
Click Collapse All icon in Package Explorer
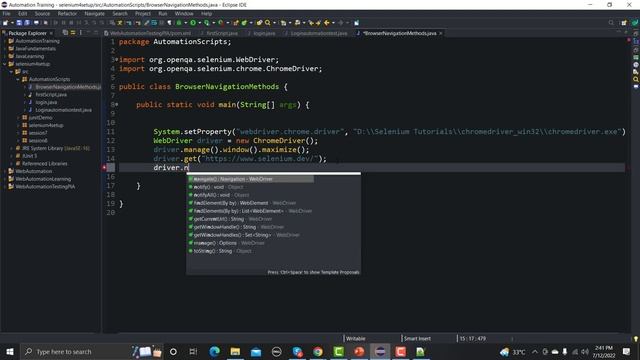pyautogui.click(x=65, y=33)
